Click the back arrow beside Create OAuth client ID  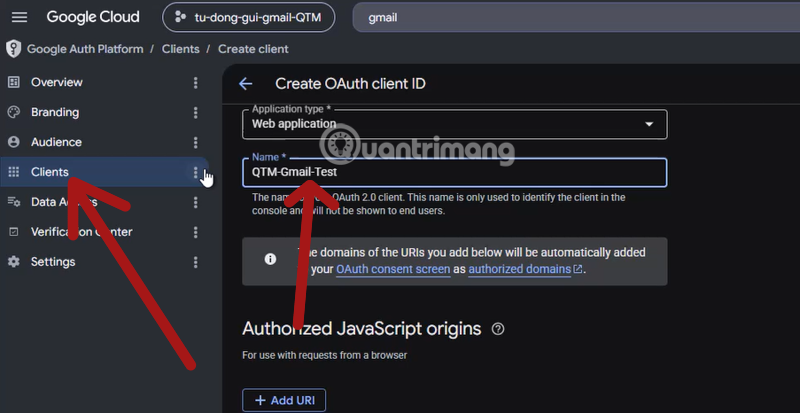click(246, 84)
